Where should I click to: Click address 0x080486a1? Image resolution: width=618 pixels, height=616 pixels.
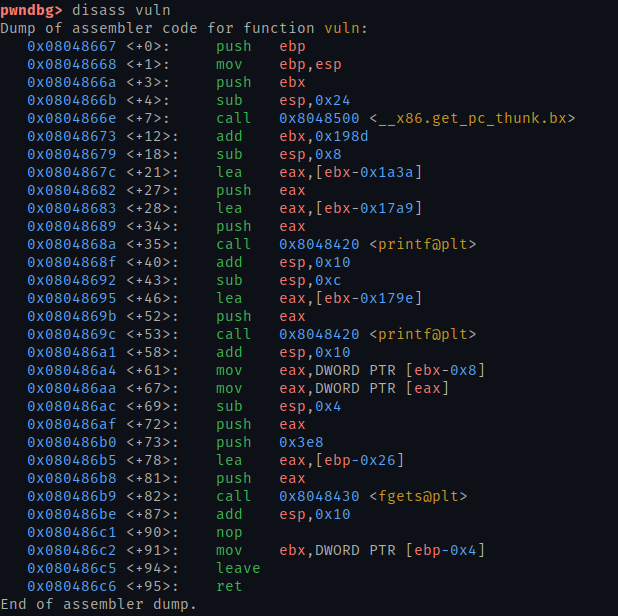pos(72,352)
